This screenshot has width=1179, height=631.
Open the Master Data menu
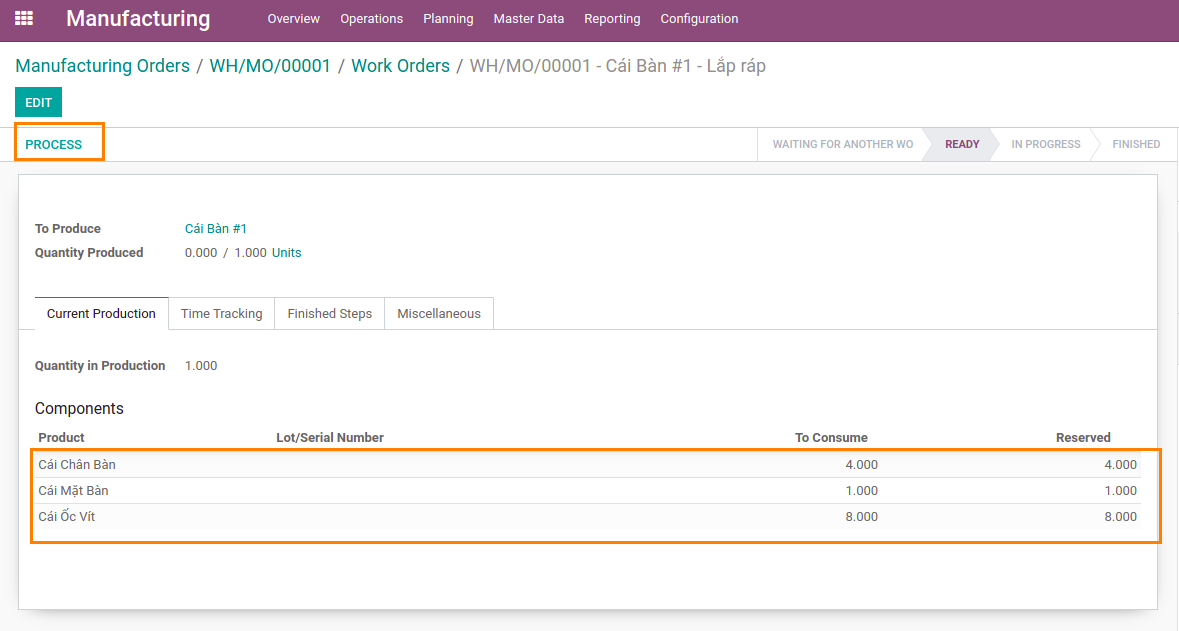point(529,19)
